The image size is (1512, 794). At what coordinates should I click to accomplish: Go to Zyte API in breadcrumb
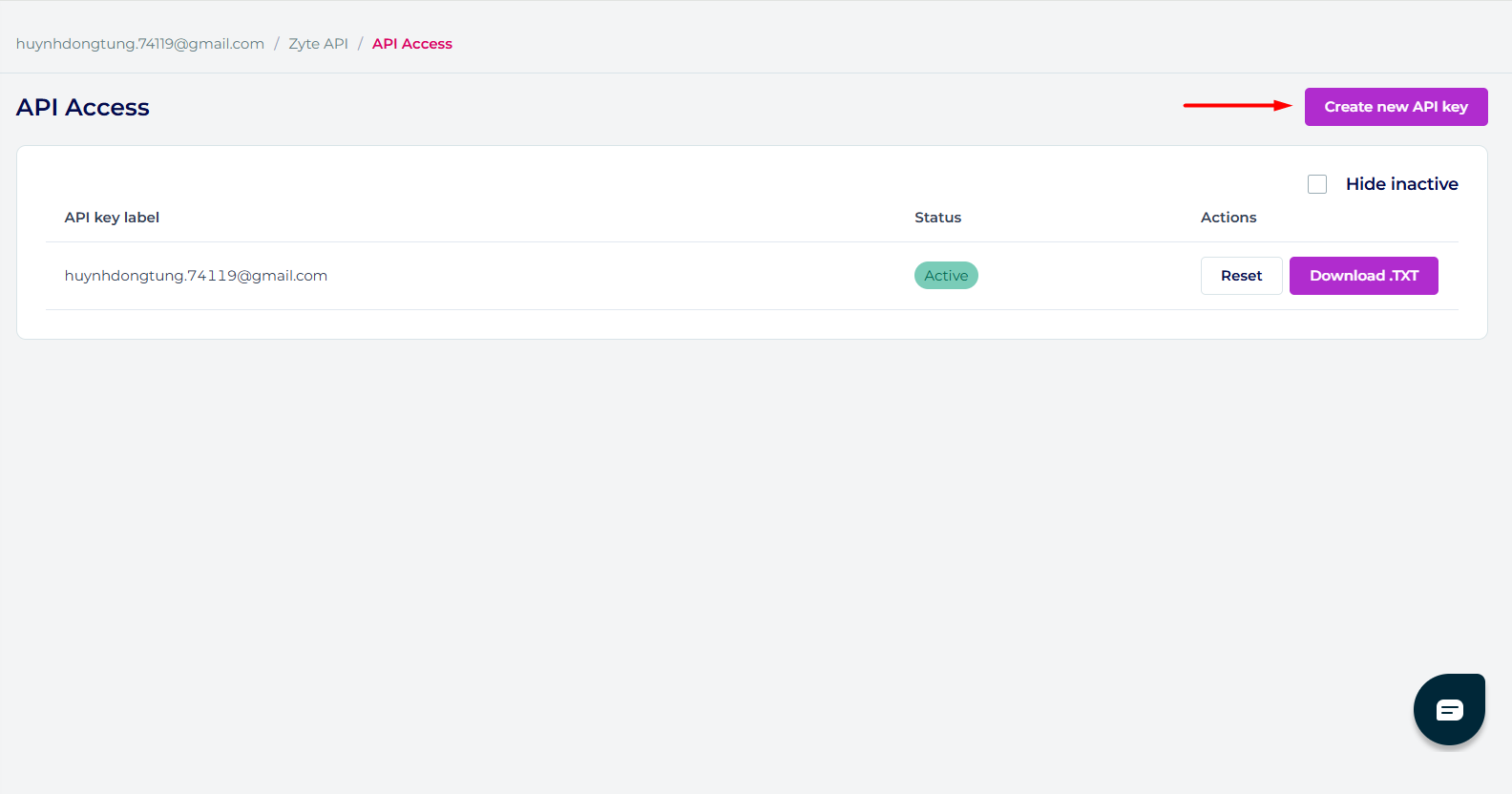[x=318, y=44]
